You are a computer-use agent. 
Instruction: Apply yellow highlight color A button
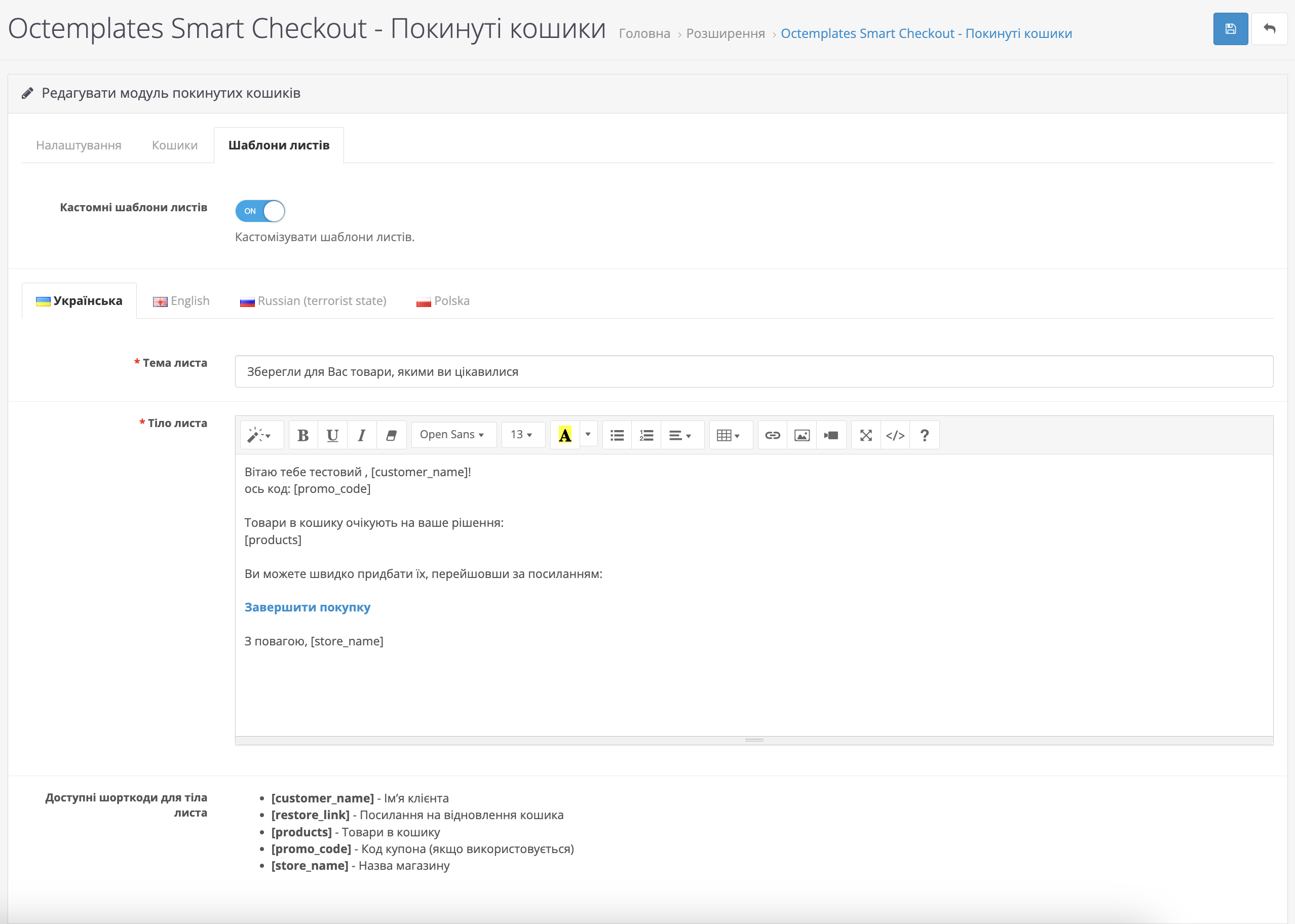[x=564, y=435]
